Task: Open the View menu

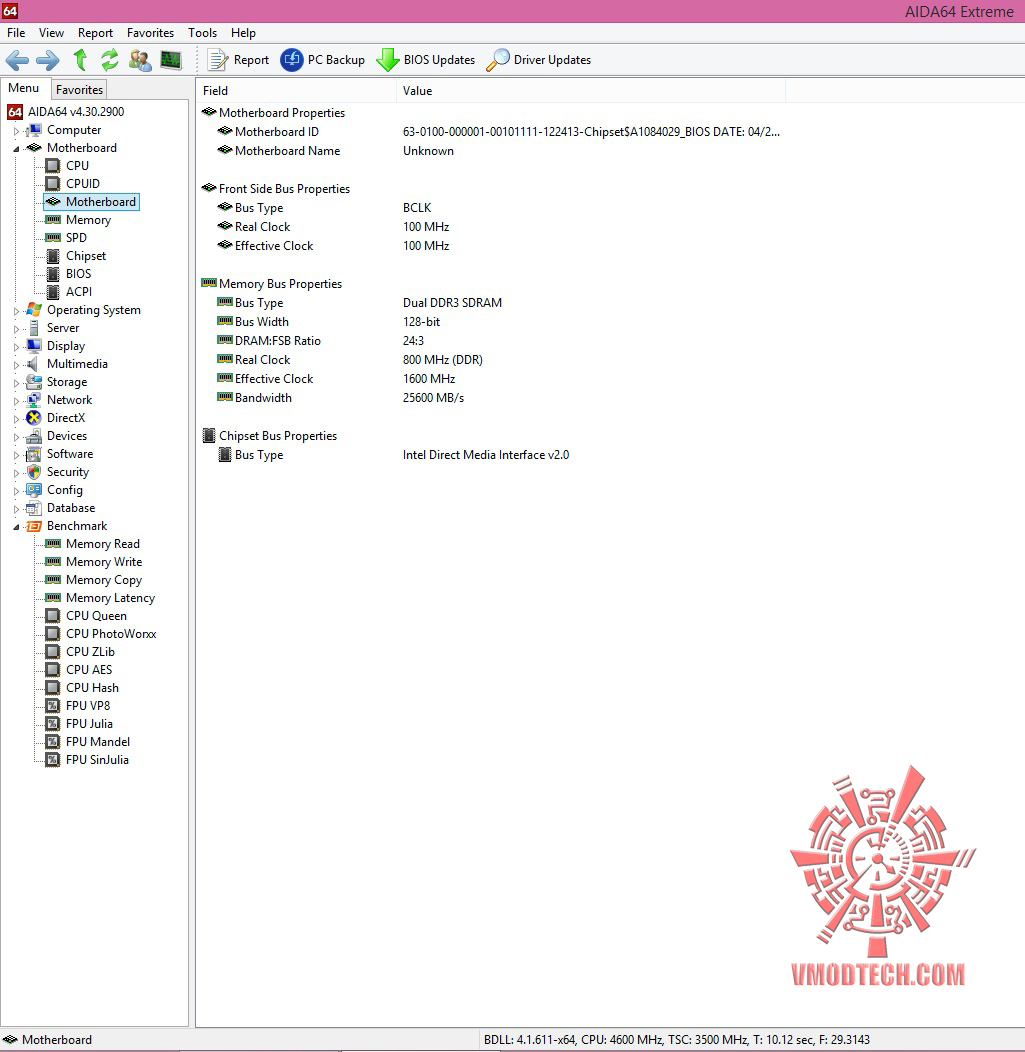Action: pyautogui.click(x=51, y=33)
